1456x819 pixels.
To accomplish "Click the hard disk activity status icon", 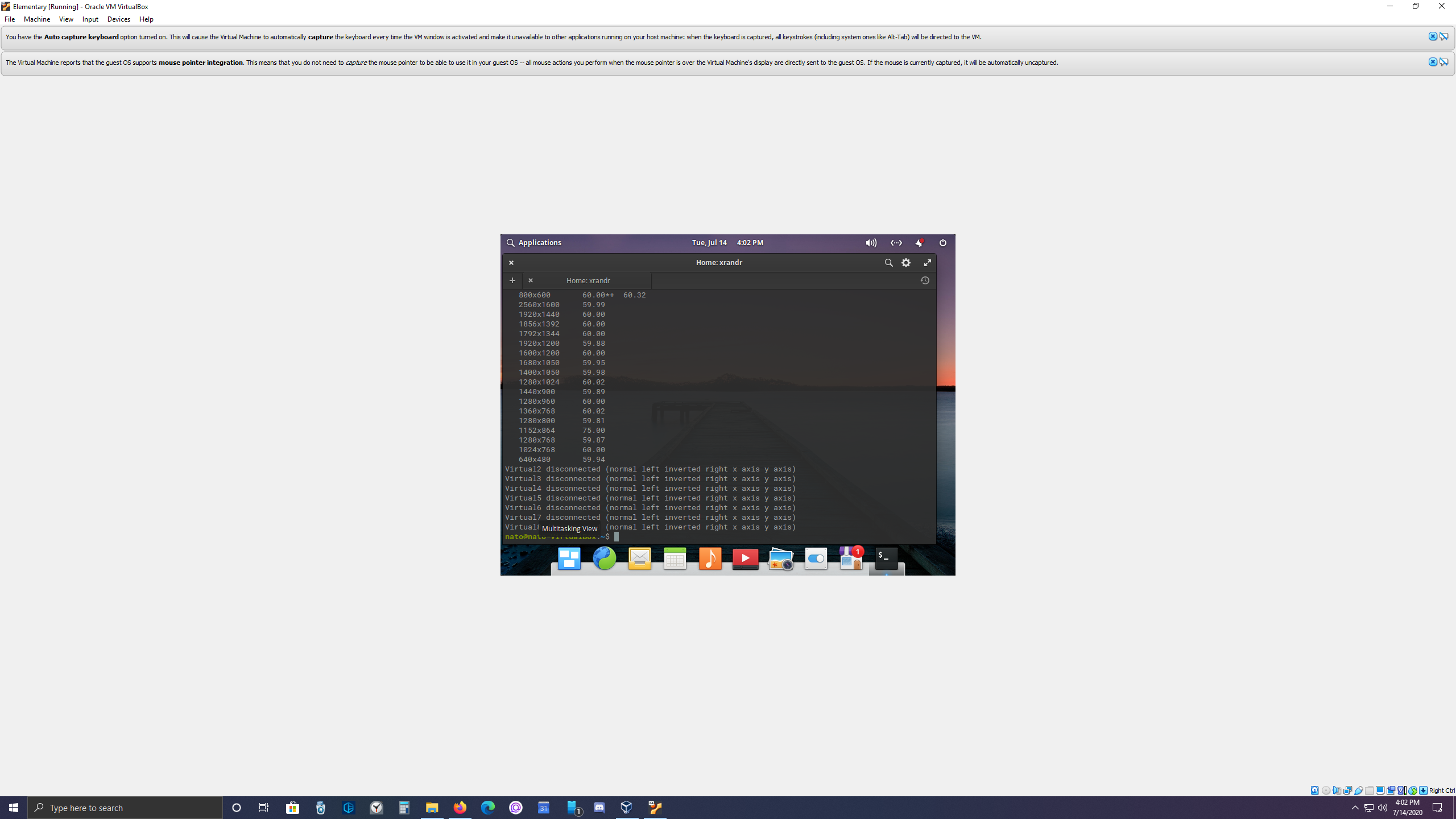I will [1314, 791].
